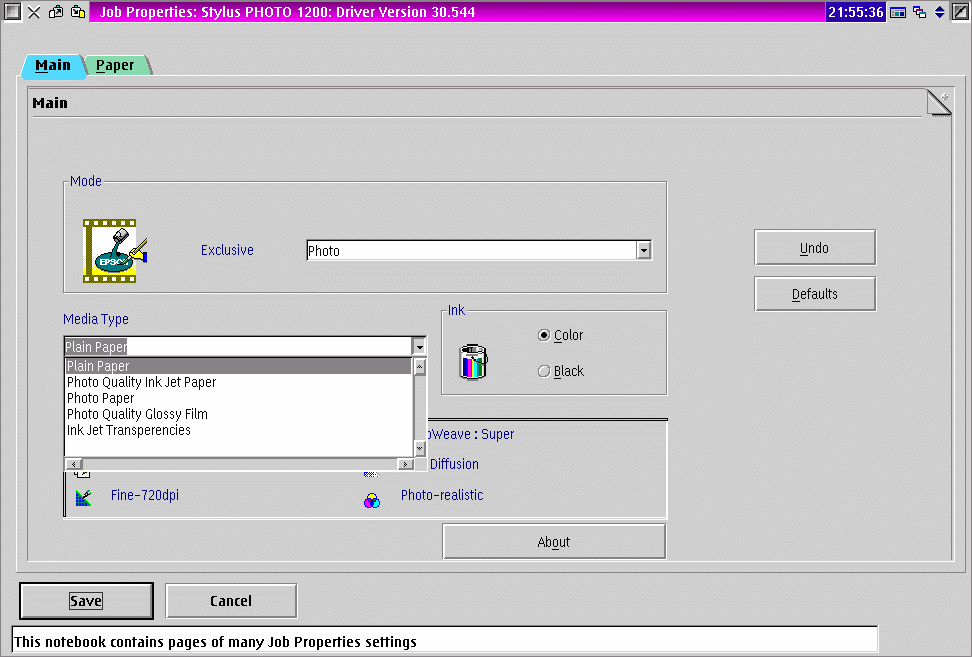Choose Photo Quality Glossy Film

[238, 414]
